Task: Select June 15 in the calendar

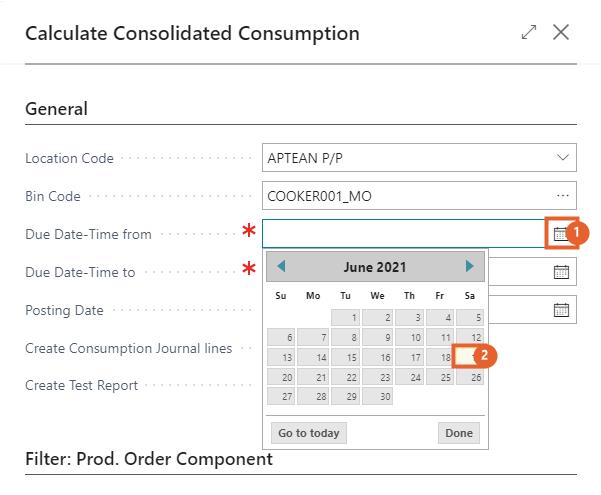Action: click(345, 357)
